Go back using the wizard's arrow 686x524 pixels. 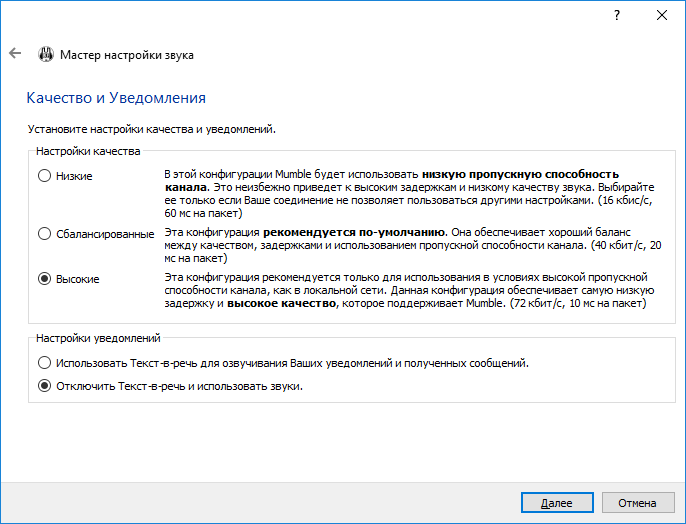[15, 53]
